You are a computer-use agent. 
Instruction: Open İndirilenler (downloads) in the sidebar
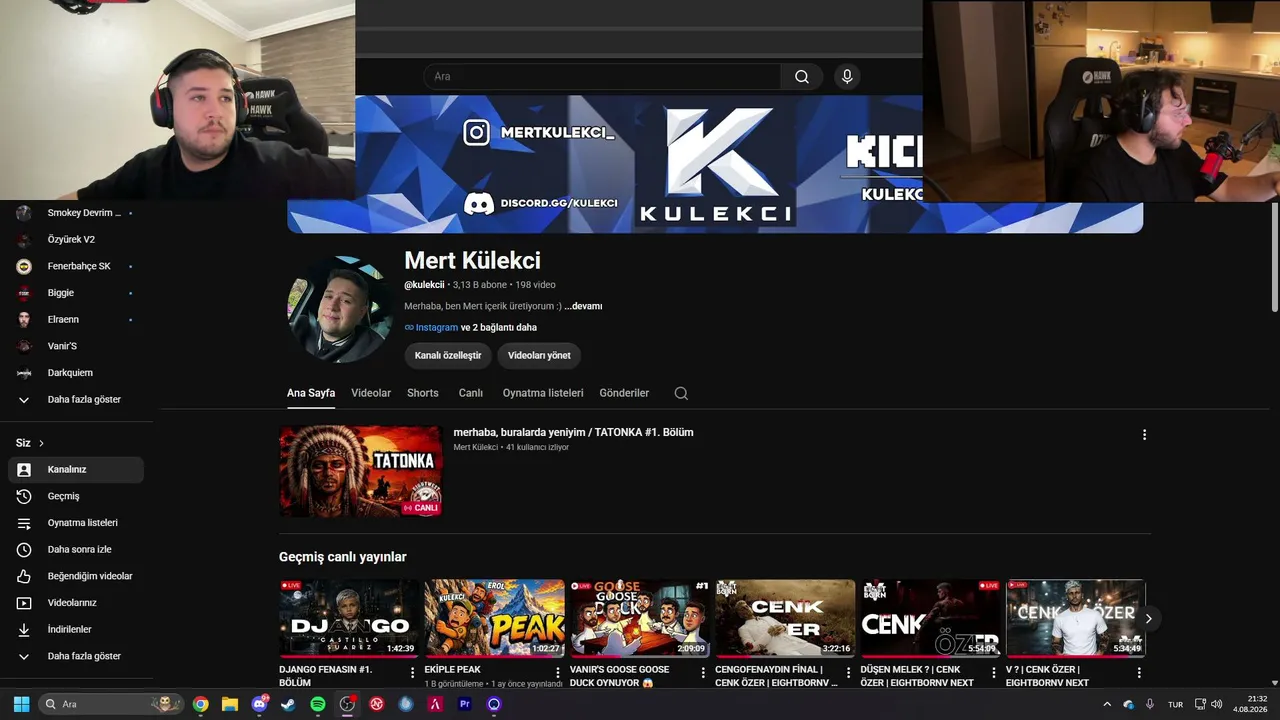pos(76,630)
